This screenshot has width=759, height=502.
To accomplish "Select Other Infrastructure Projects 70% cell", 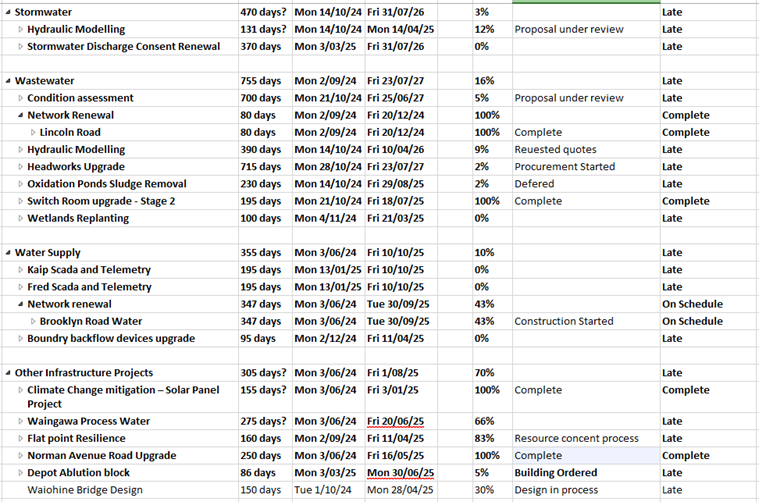I will 492,373.
